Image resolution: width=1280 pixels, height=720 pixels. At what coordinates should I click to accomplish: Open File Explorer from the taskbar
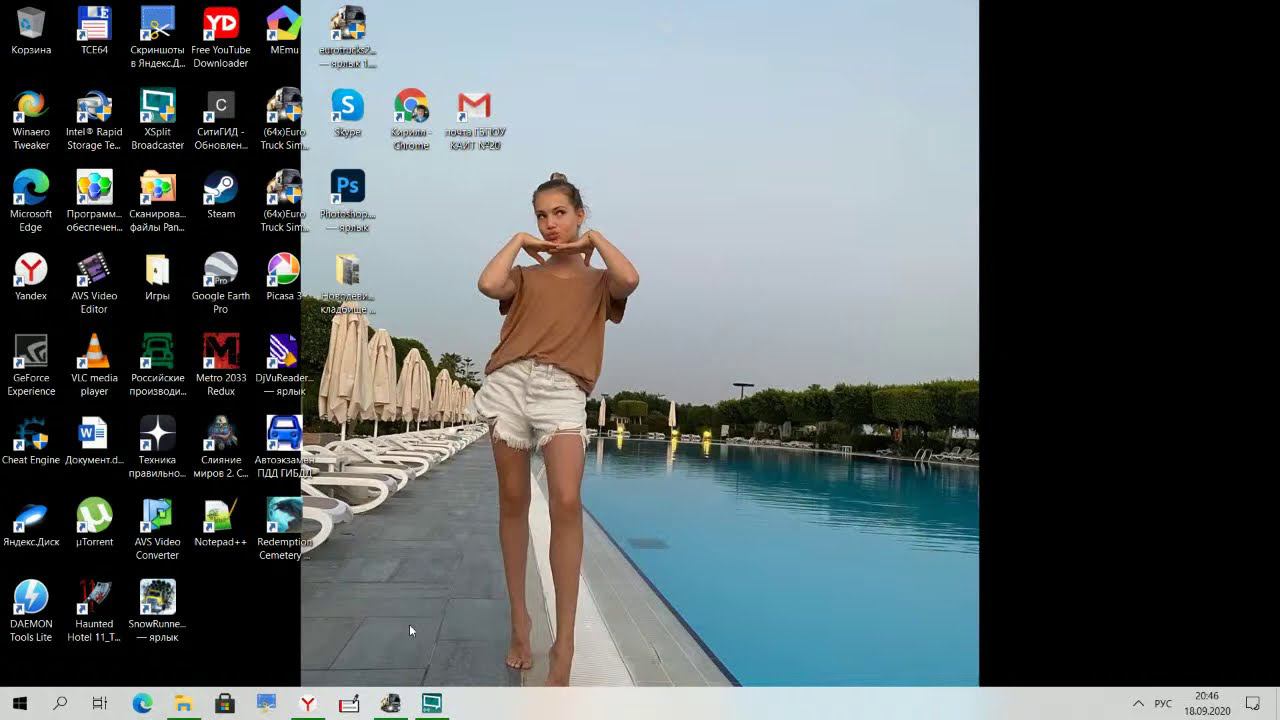[x=183, y=704]
